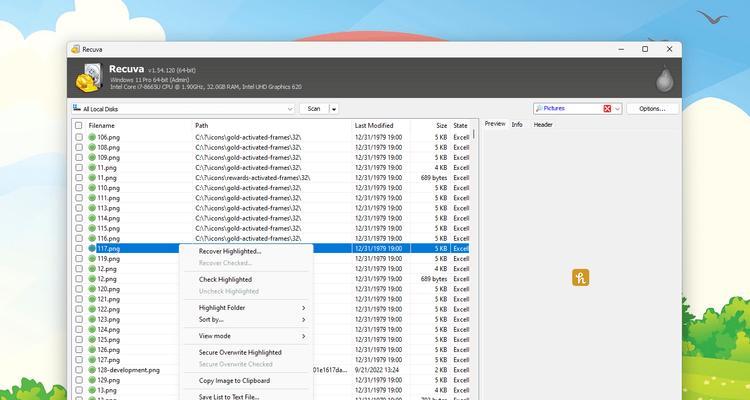Switch to the Info tab

coord(517,124)
